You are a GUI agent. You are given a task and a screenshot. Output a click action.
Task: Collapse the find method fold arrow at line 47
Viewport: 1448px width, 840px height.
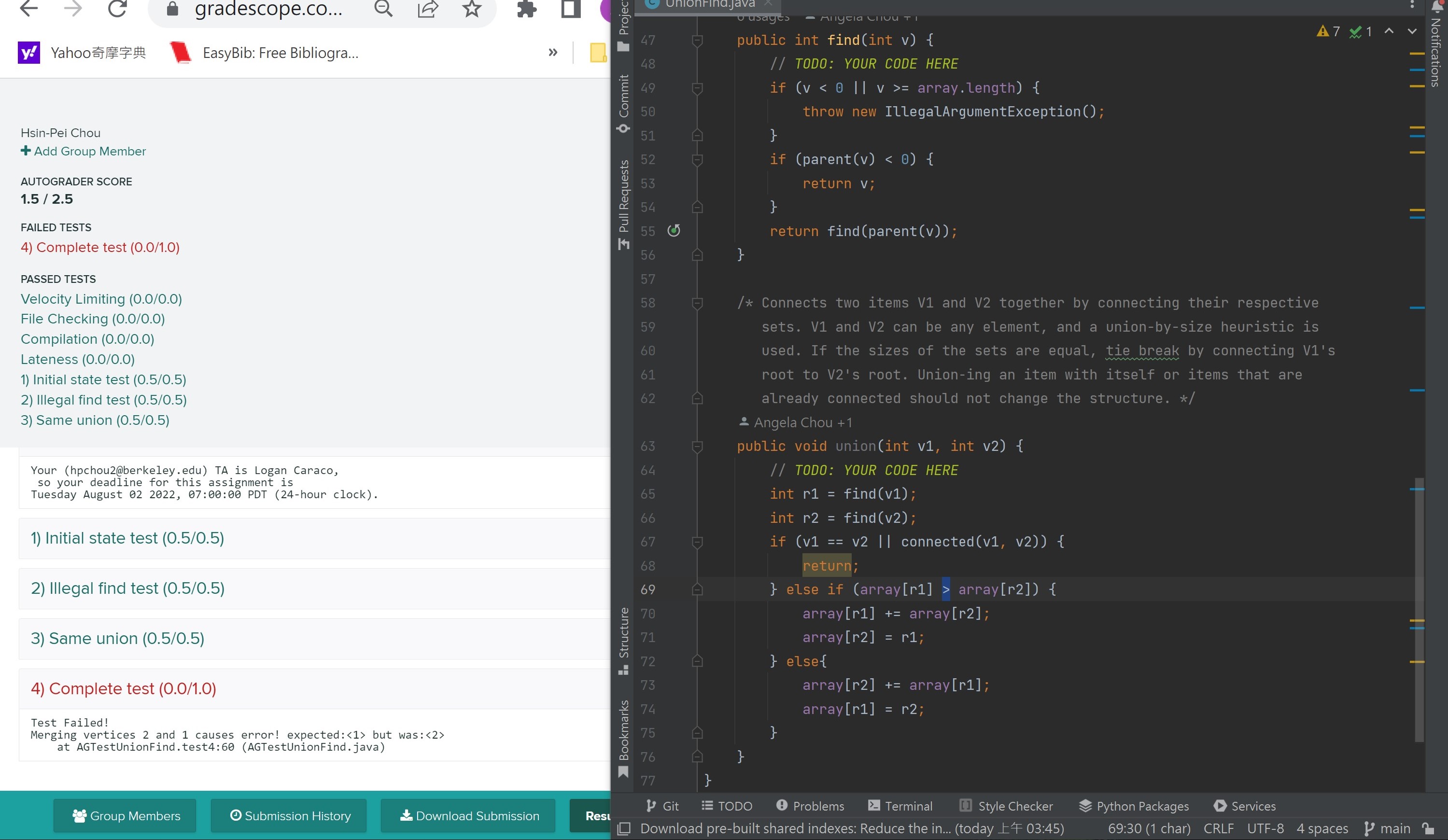click(697, 40)
